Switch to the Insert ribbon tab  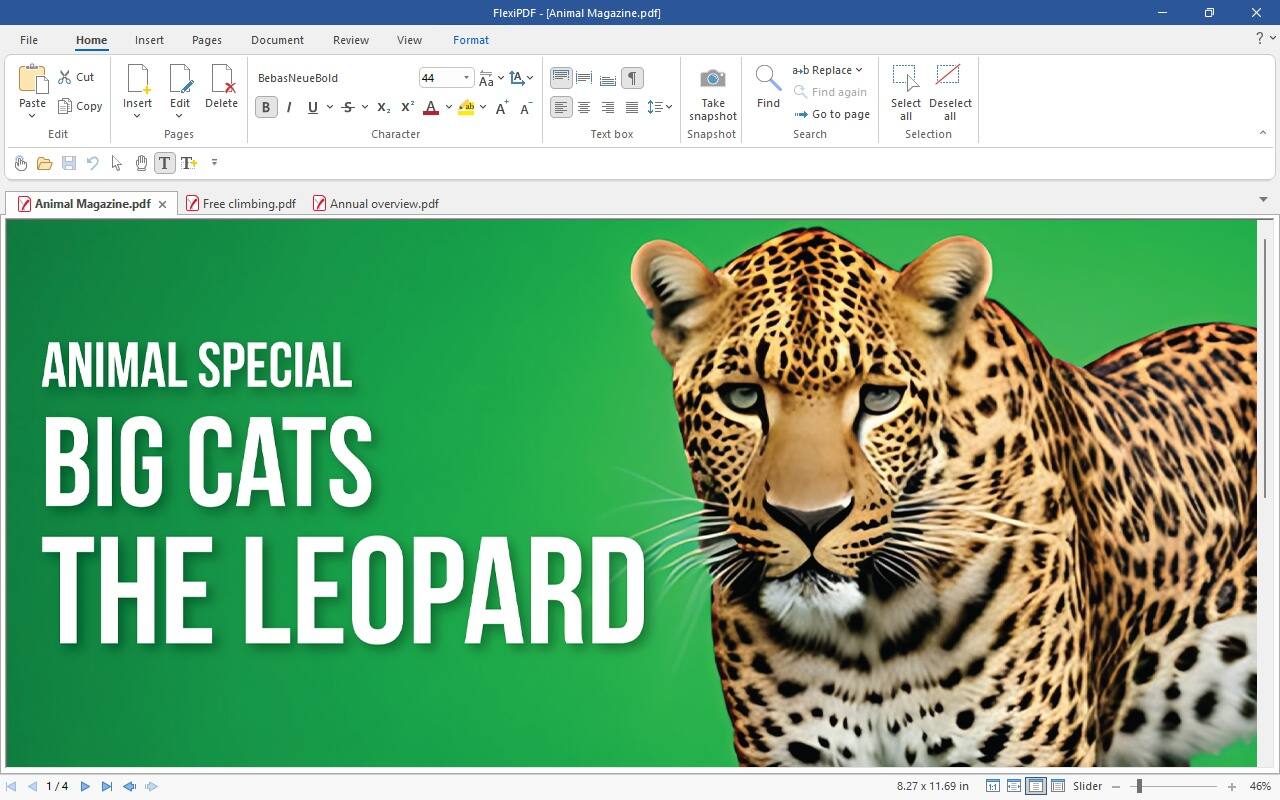click(149, 40)
